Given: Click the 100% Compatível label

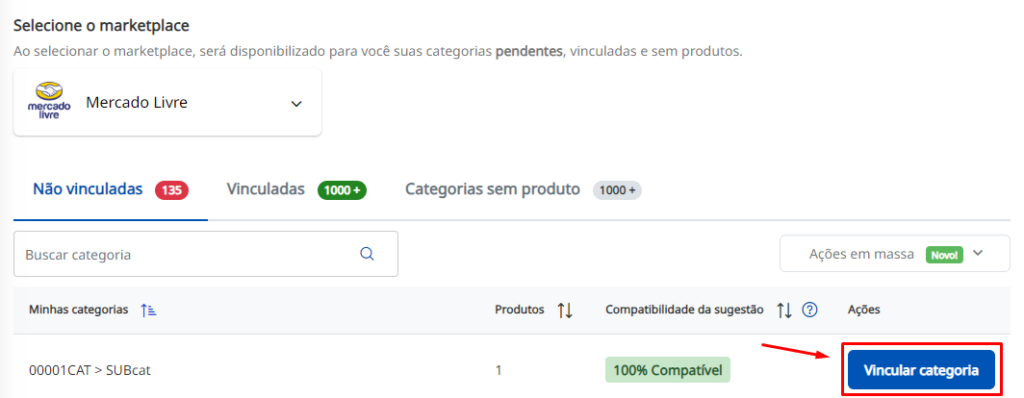Looking at the screenshot, I should pos(667,370).
